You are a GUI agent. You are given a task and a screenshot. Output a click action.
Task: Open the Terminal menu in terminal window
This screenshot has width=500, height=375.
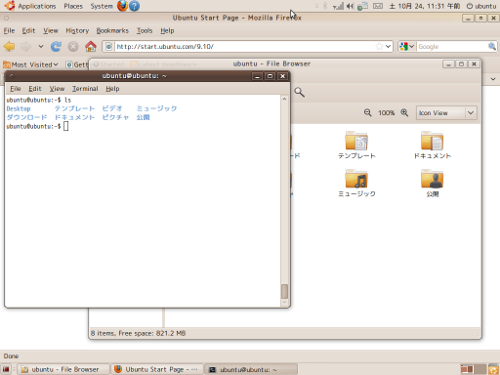pos(85,89)
